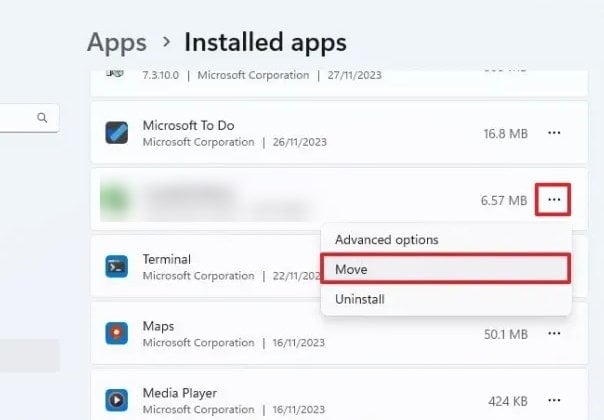Go back to Apps via breadcrumb
This screenshot has height=420, width=604.
click(117, 42)
